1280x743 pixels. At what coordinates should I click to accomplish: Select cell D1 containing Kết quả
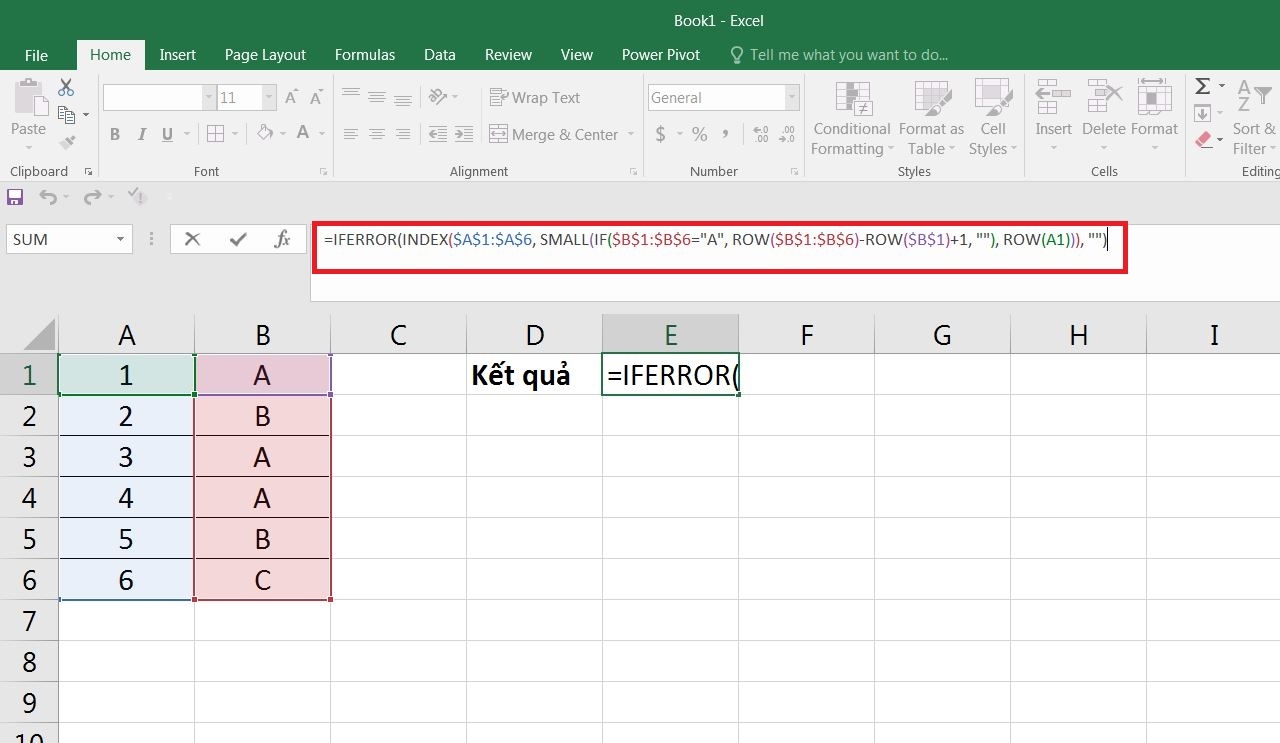(534, 374)
